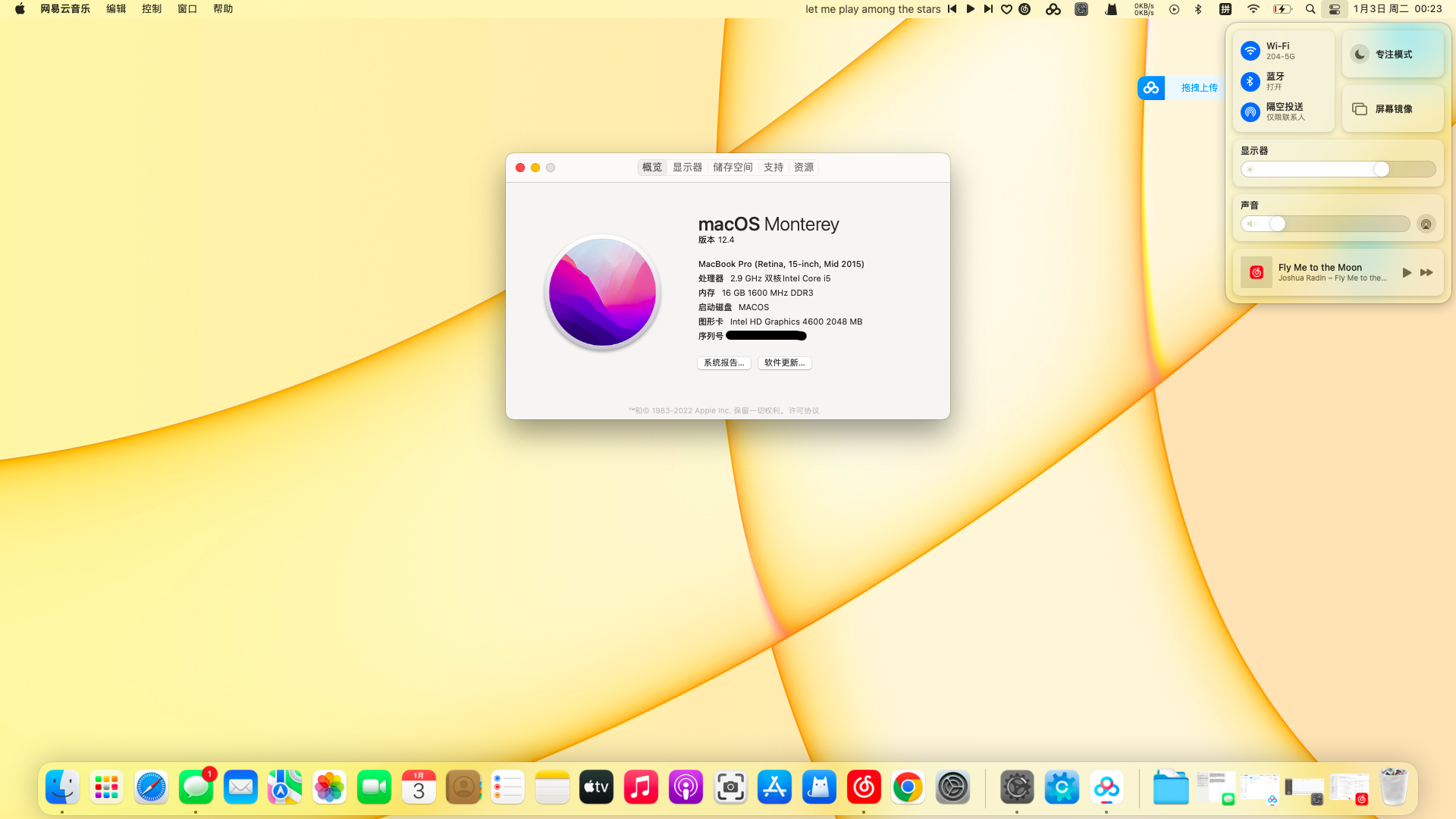
Task: Click the heart icon to favorite current song
Action: pyautogui.click(x=1006, y=9)
